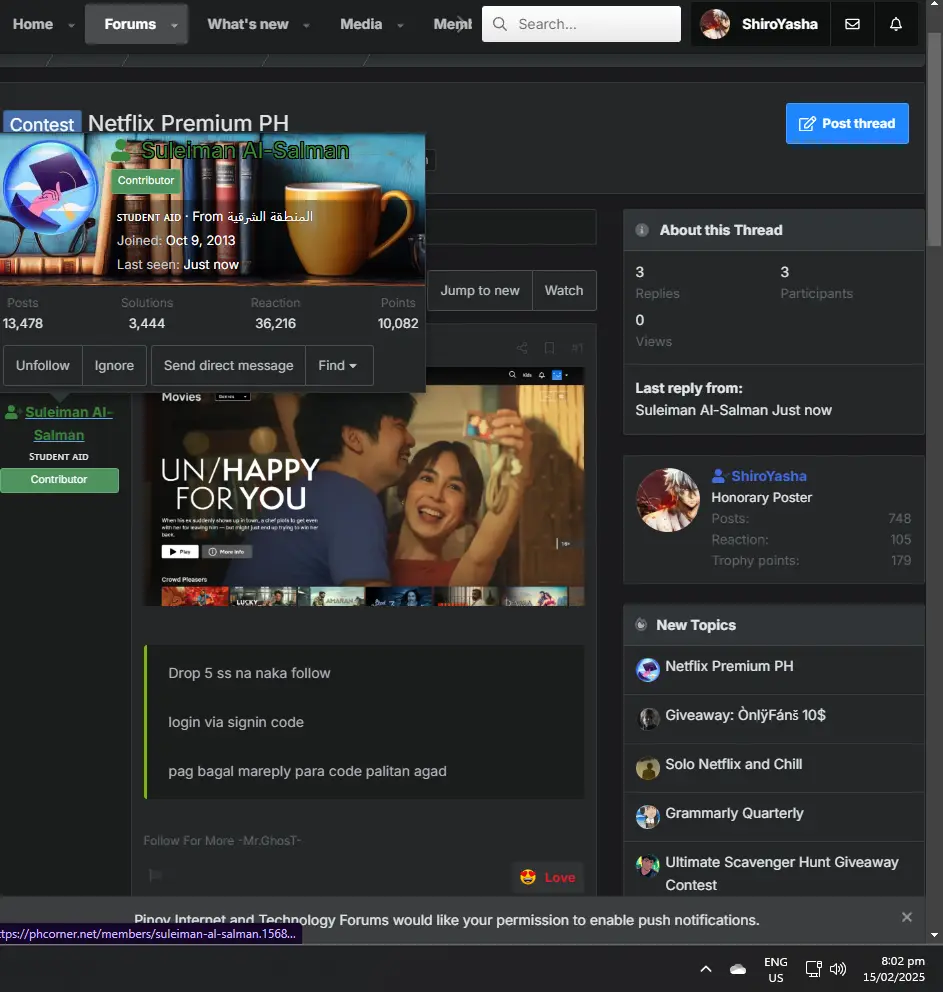Click the Jump to new button
Image resolution: width=943 pixels, height=992 pixels.
pos(480,290)
